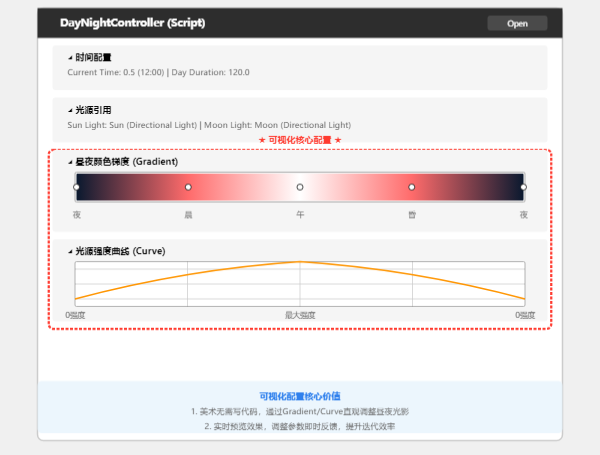Click the DayNightController (Script) title
This screenshot has width=600, height=455.
[x=128, y=22]
